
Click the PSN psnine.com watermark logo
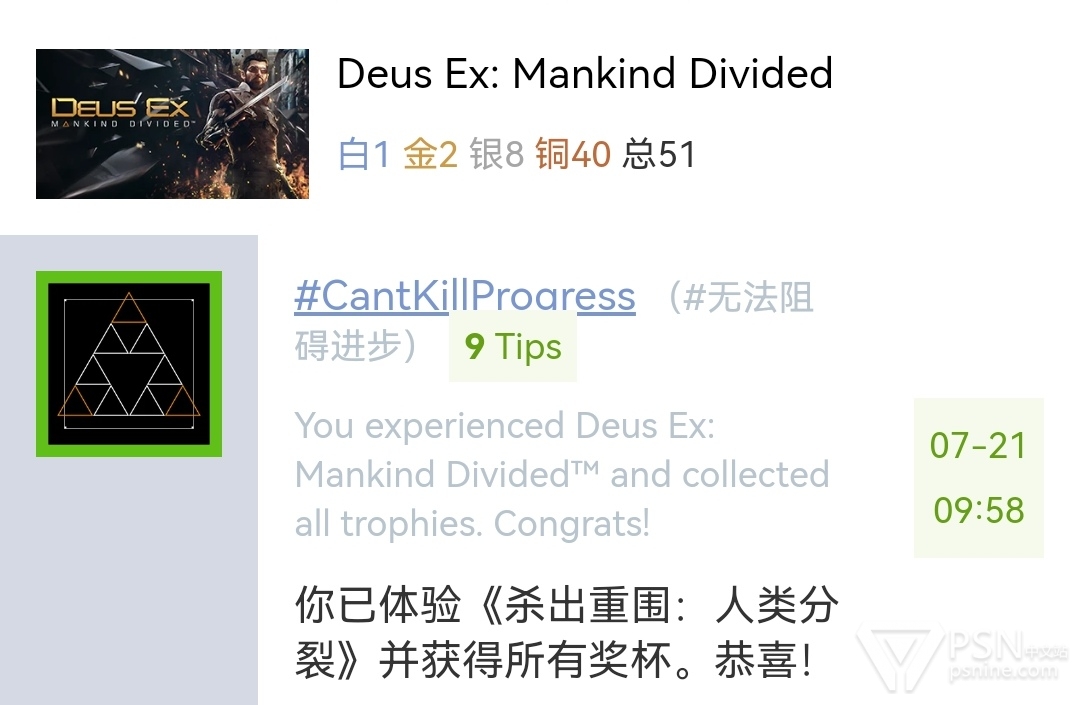pyautogui.click(x=961, y=656)
